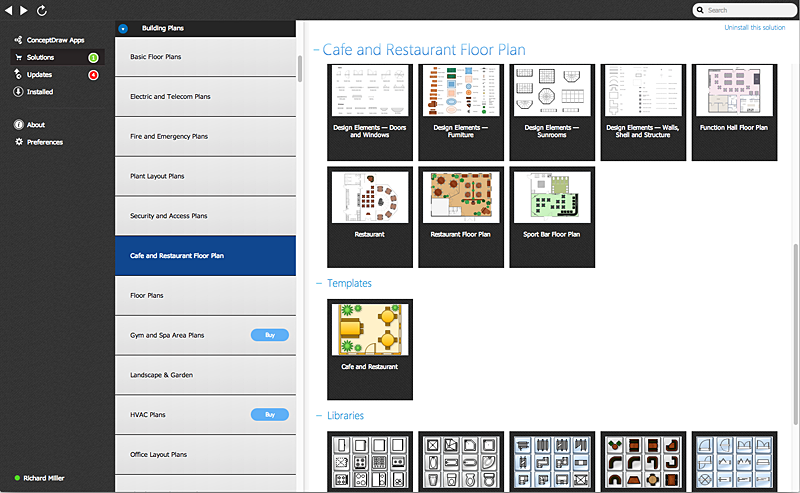800x493 pixels.
Task: Collapse the Templates section
Action: (319, 283)
